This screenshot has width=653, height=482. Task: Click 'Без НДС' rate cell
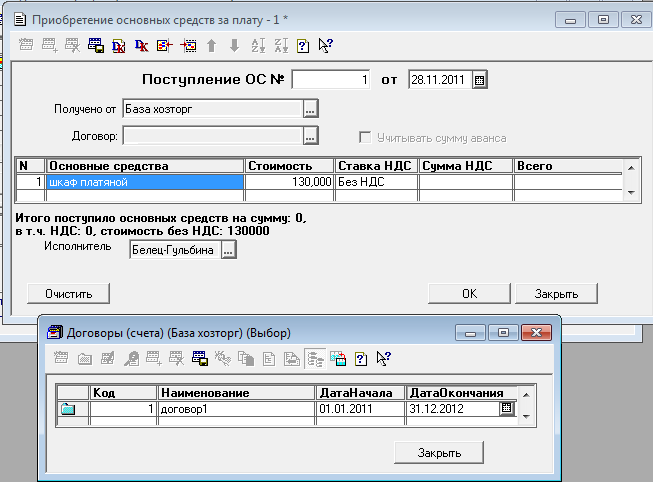click(x=376, y=182)
